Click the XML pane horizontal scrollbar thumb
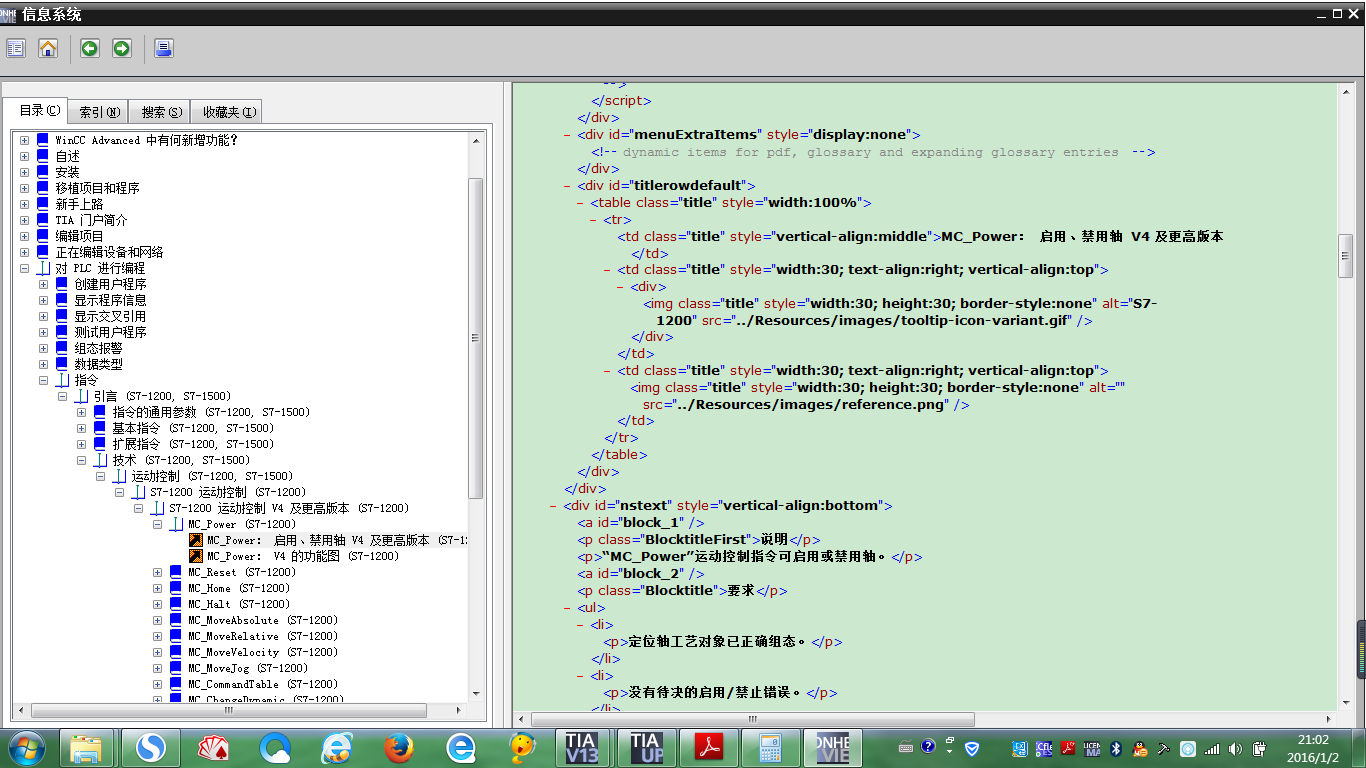1366x768 pixels. (752, 719)
